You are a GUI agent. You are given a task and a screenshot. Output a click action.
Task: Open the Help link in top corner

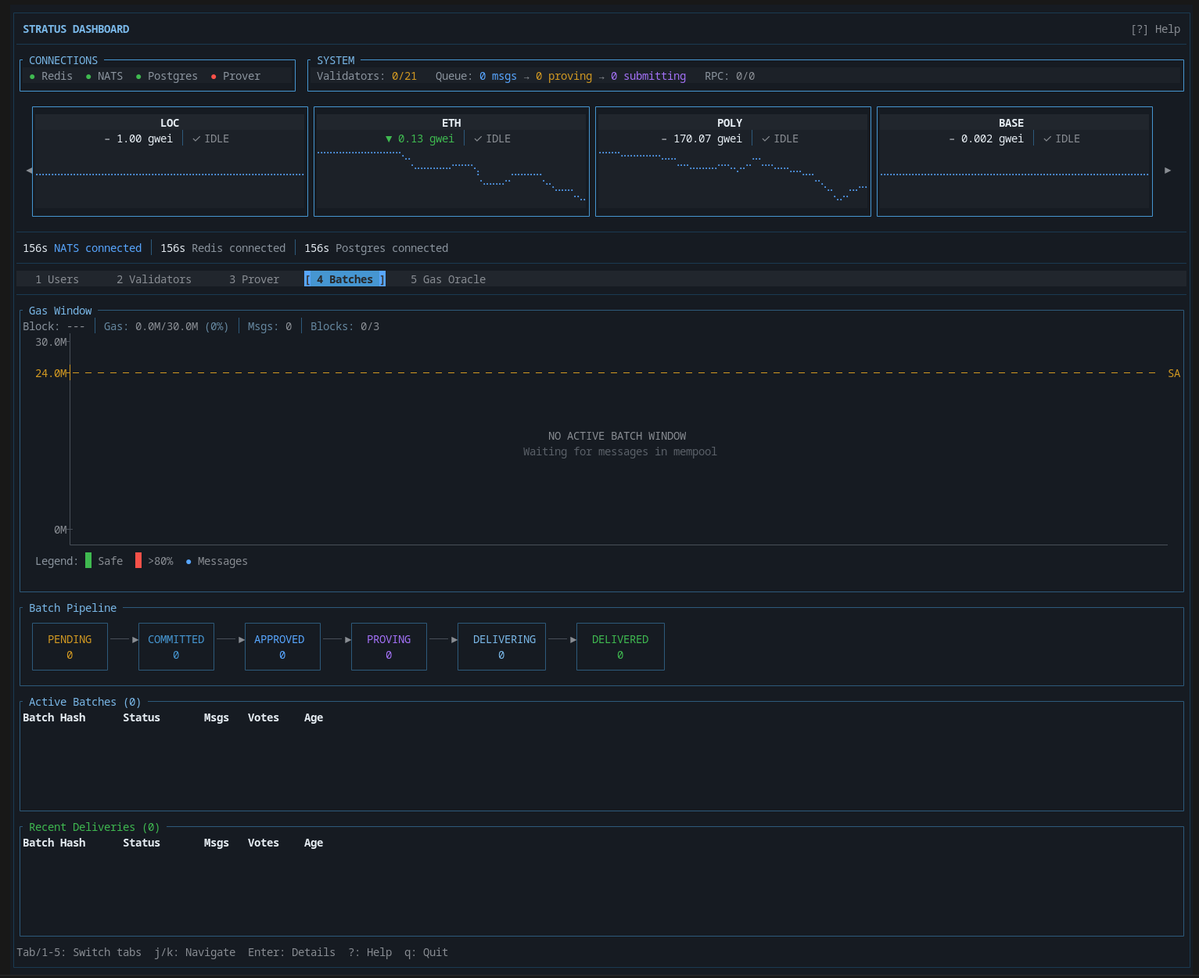[1155, 29]
